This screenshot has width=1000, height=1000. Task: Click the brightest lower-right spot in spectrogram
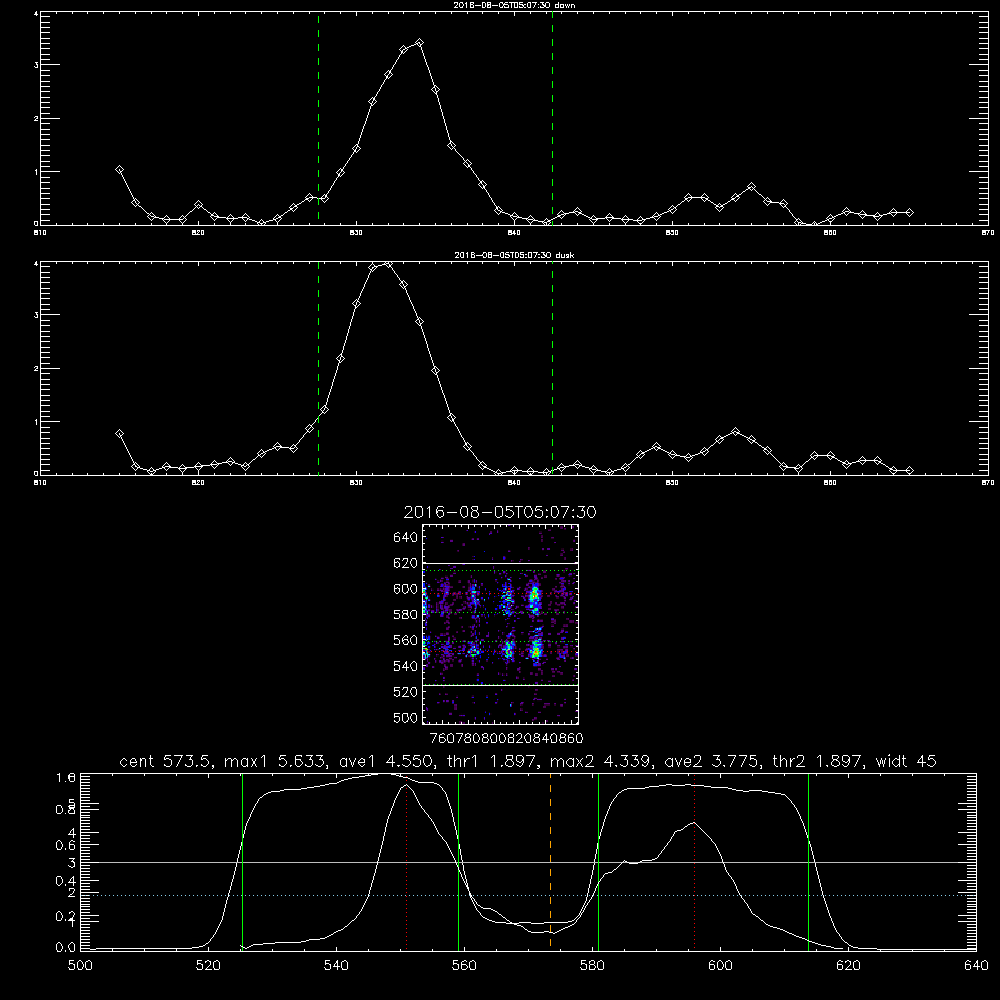[536, 651]
